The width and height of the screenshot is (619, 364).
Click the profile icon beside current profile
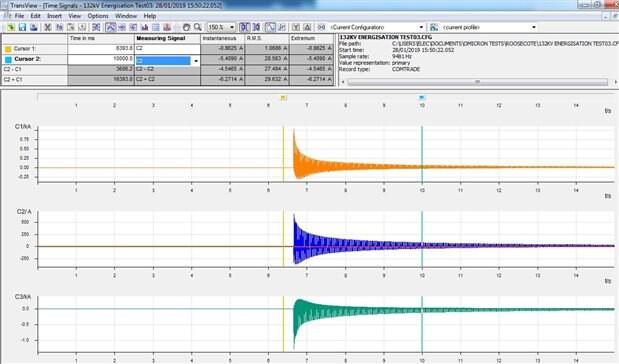[434, 27]
